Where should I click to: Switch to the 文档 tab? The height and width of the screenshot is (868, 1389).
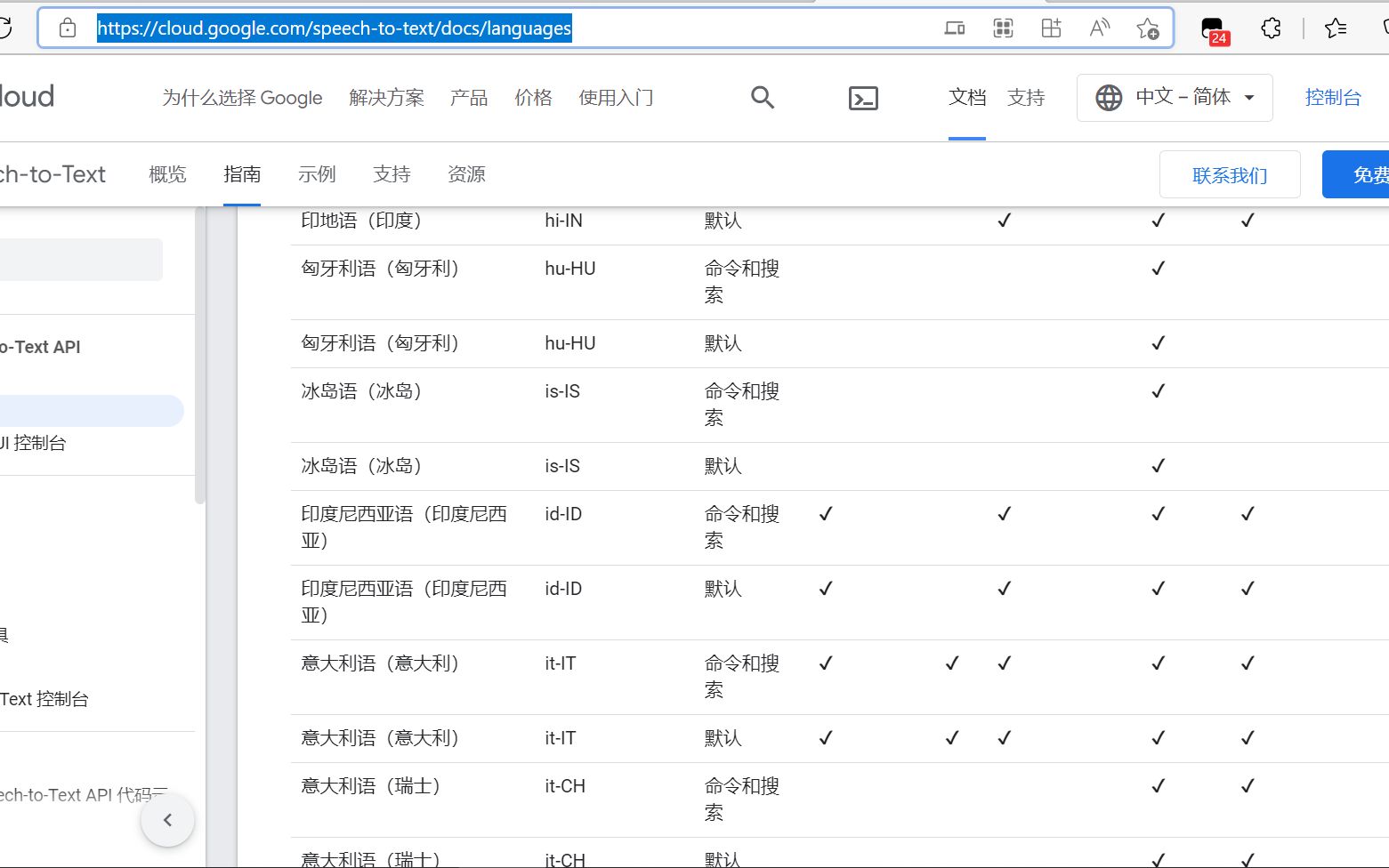point(967,97)
